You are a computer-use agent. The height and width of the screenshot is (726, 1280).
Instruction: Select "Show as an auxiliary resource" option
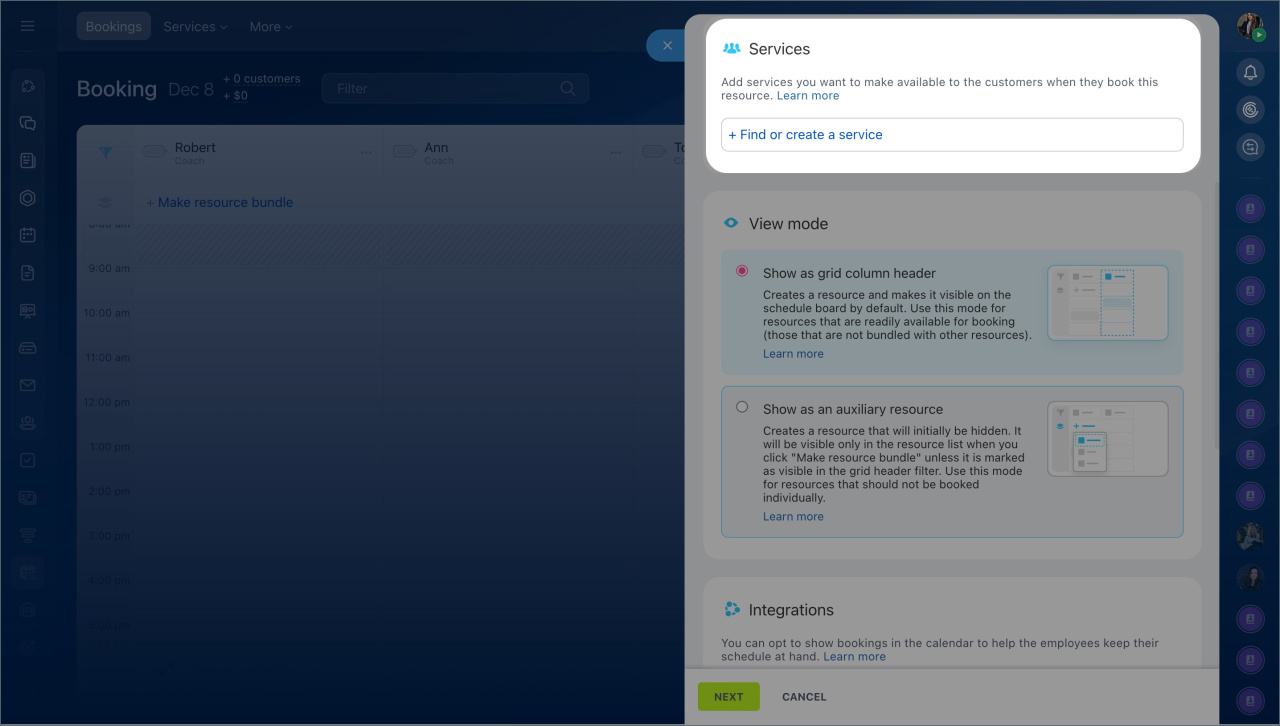pos(742,407)
